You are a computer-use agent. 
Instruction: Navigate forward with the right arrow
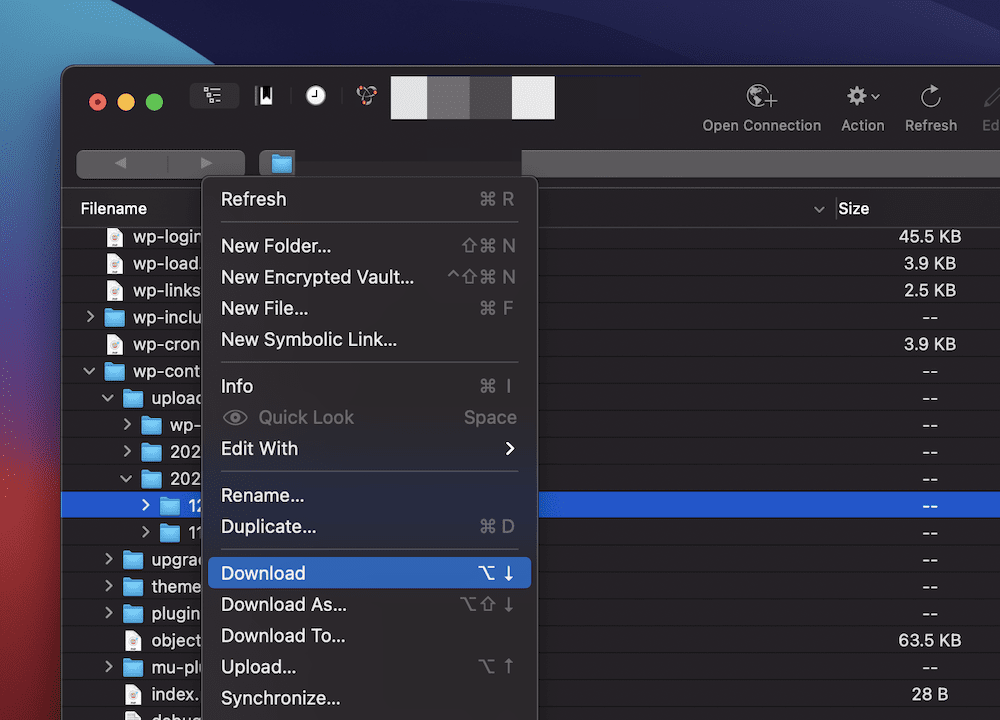click(x=206, y=163)
